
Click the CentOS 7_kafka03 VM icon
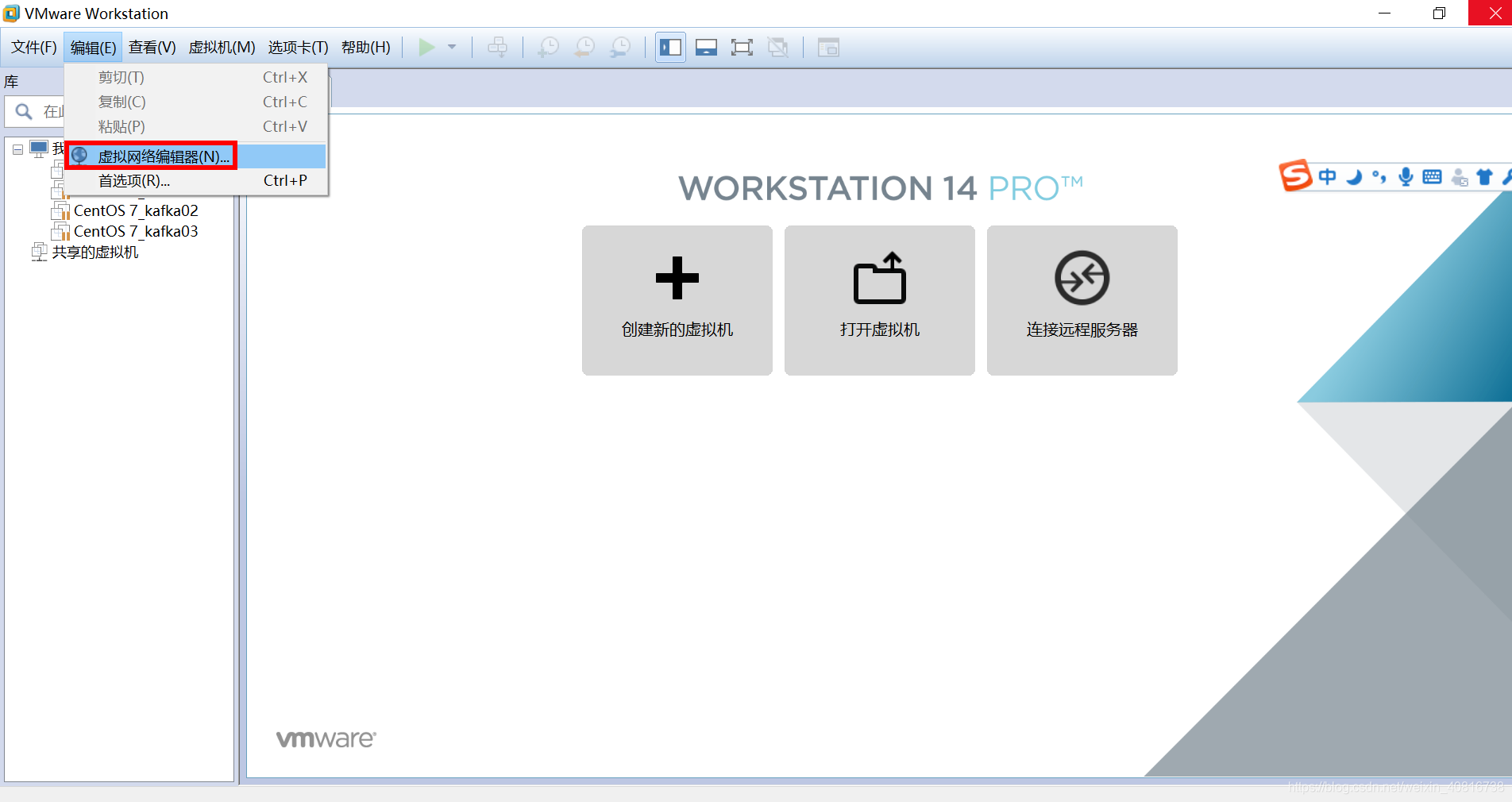click(x=61, y=231)
